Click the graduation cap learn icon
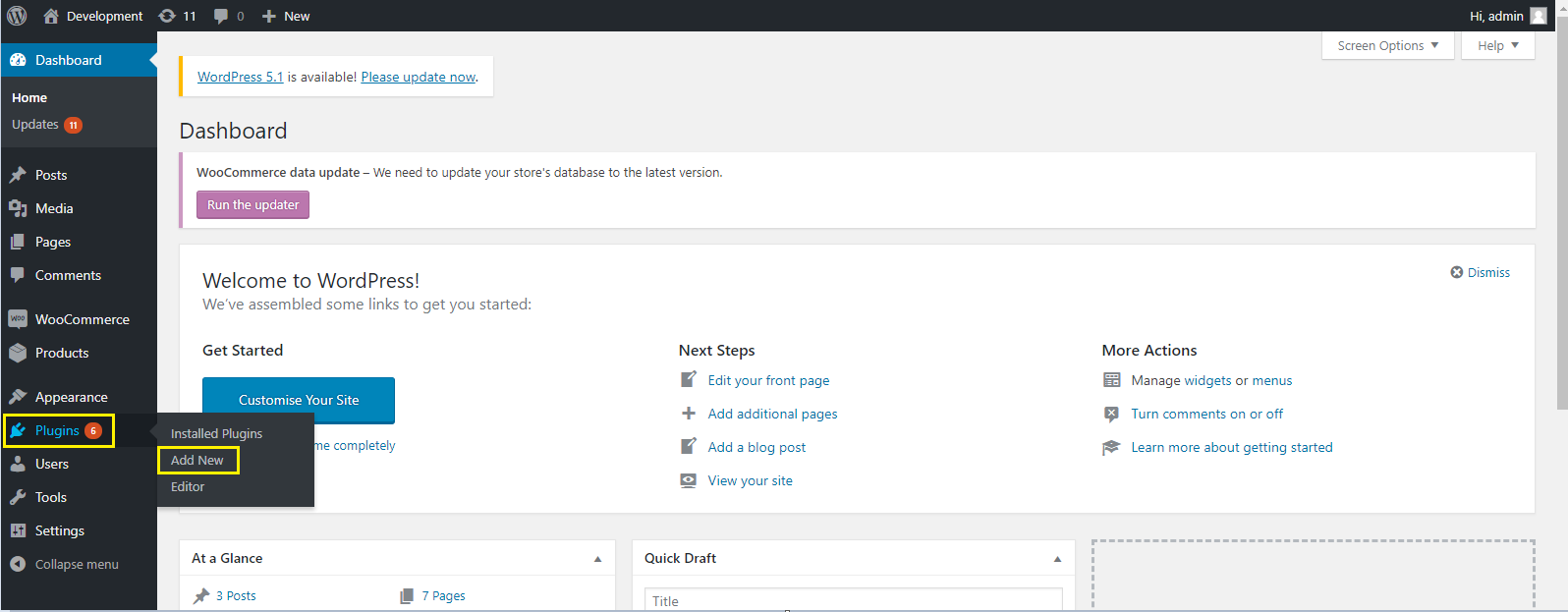Image resolution: width=1568 pixels, height=612 pixels. pyautogui.click(x=1111, y=447)
